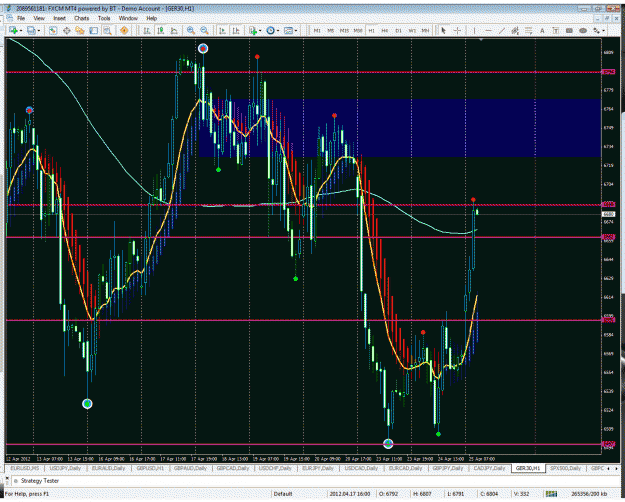Switch to H4 timeframe
This screenshot has height=502, width=625.
385,31
